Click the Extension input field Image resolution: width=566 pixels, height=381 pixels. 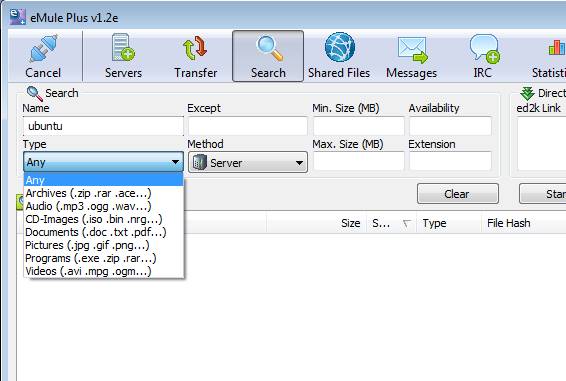(x=450, y=161)
